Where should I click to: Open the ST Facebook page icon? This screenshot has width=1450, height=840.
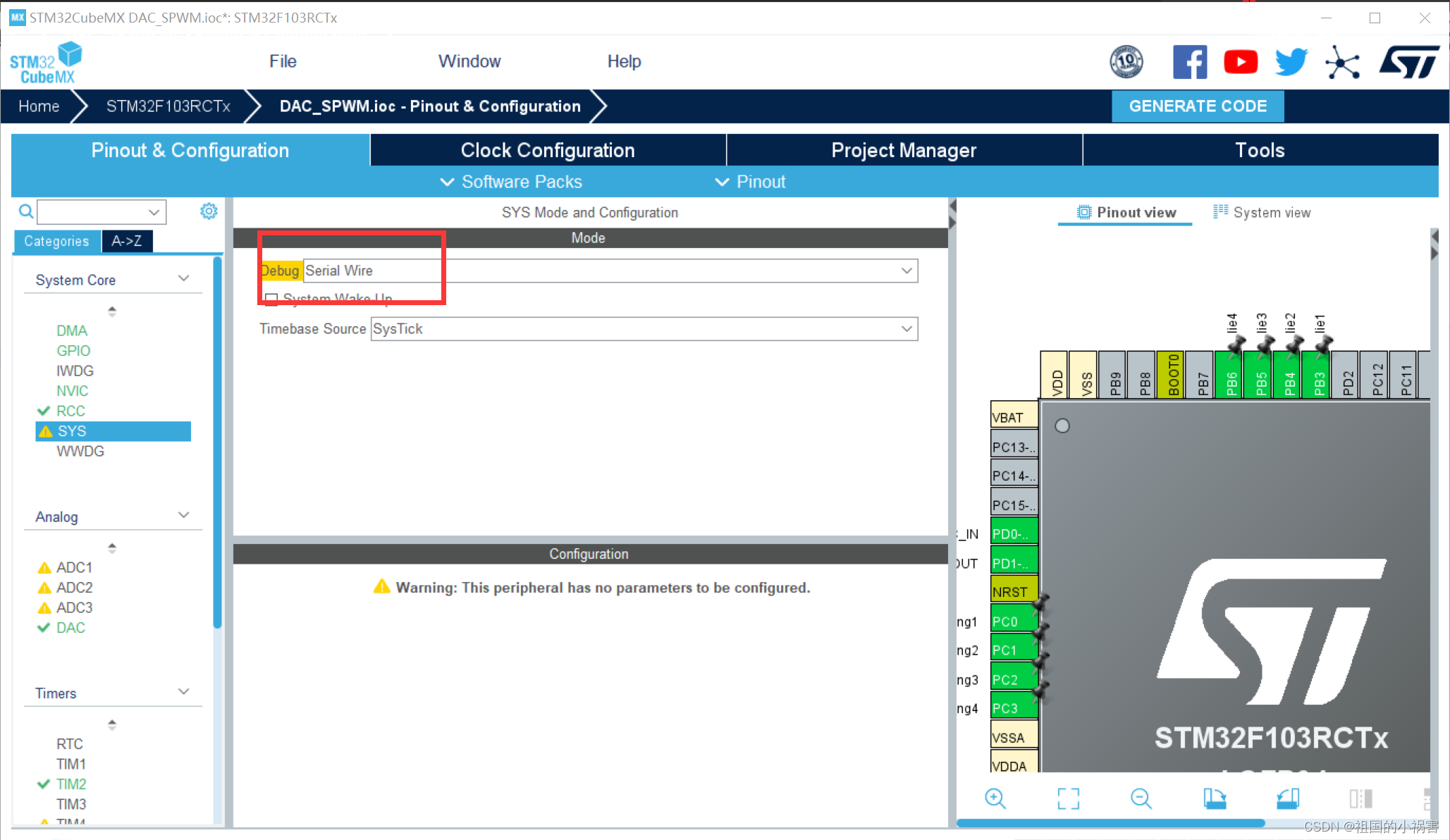[1190, 62]
